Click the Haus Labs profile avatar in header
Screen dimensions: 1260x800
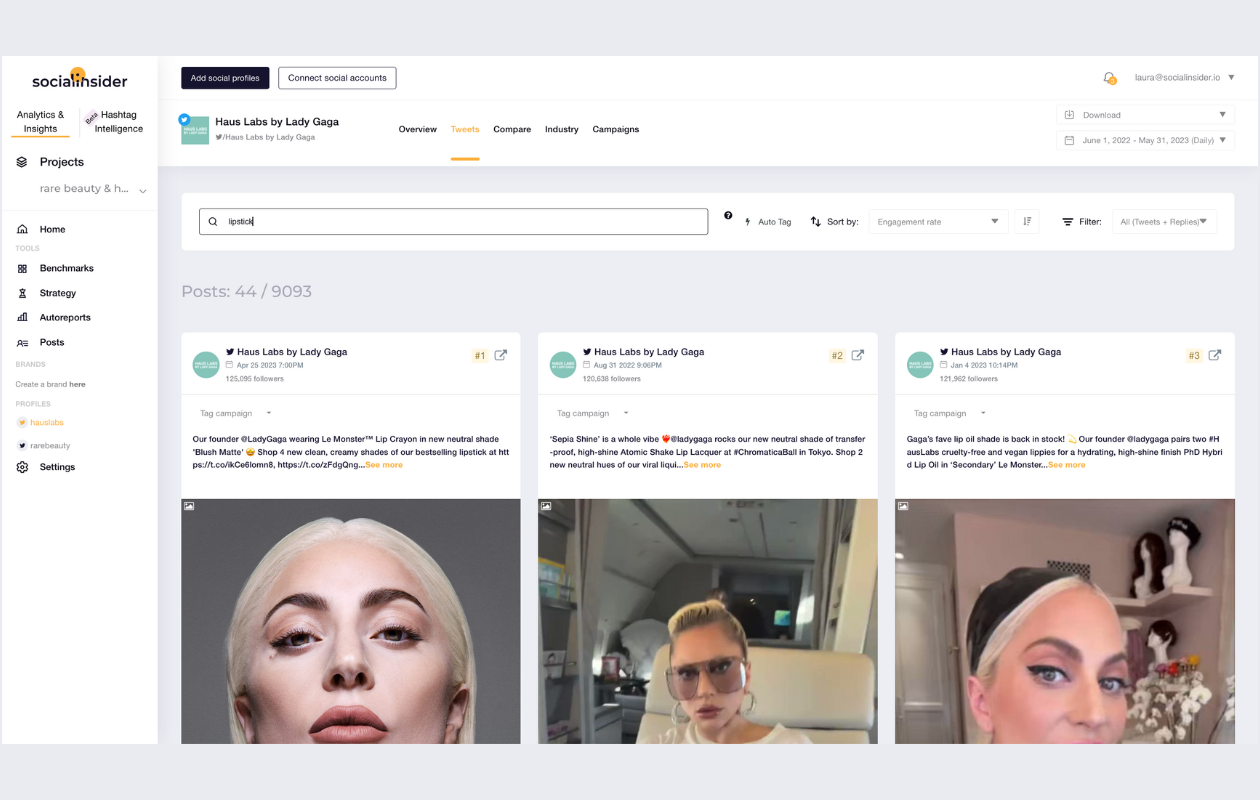(195, 129)
